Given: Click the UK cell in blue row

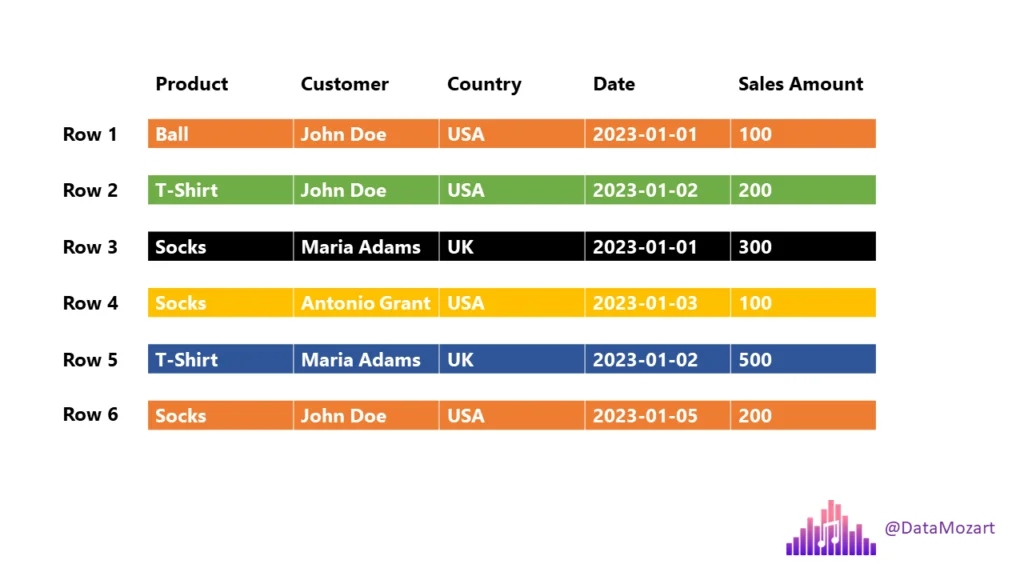Looking at the screenshot, I should (511, 360).
